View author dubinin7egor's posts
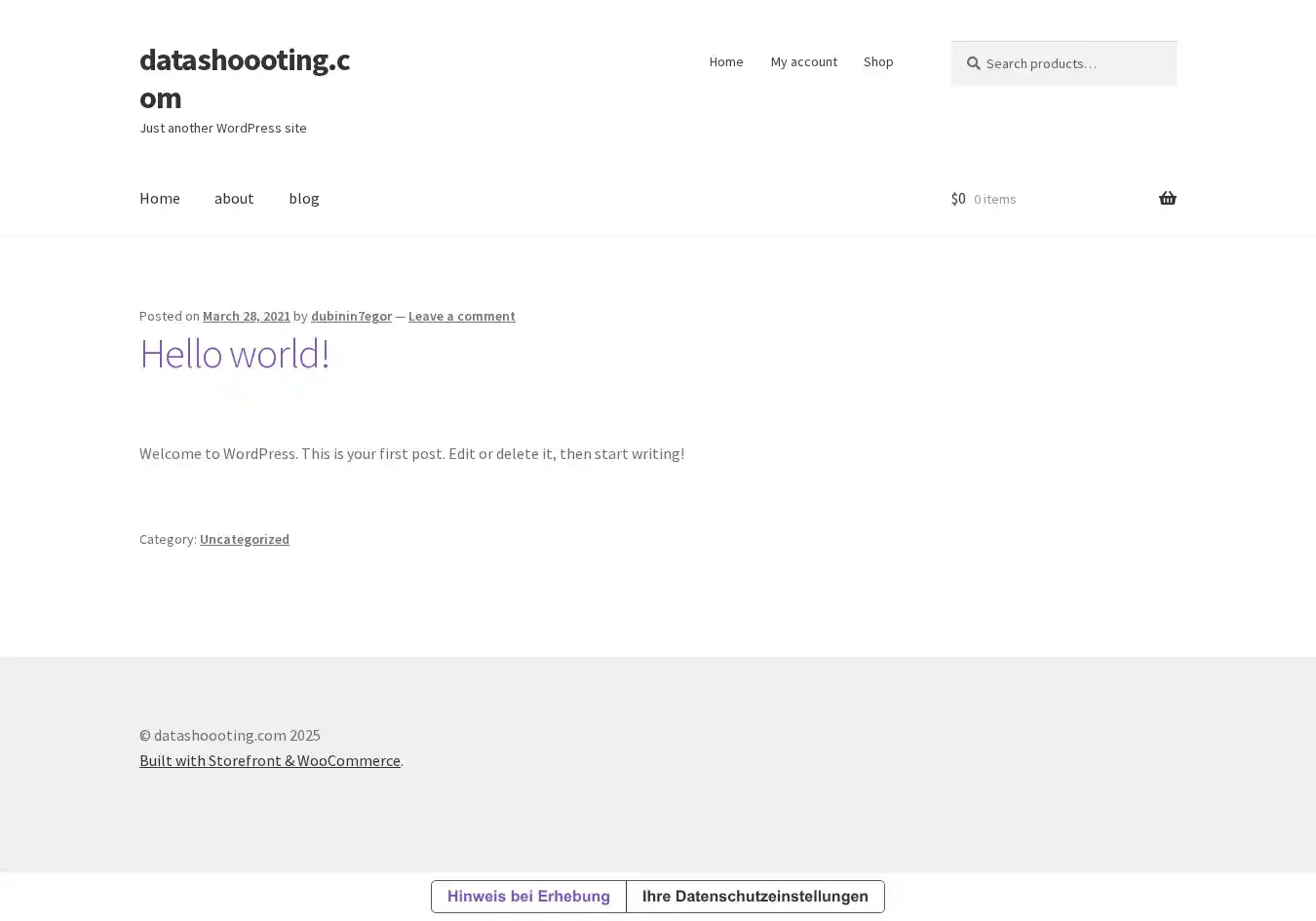The width and height of the screenshot is (1316, 921). coord(351,316)
